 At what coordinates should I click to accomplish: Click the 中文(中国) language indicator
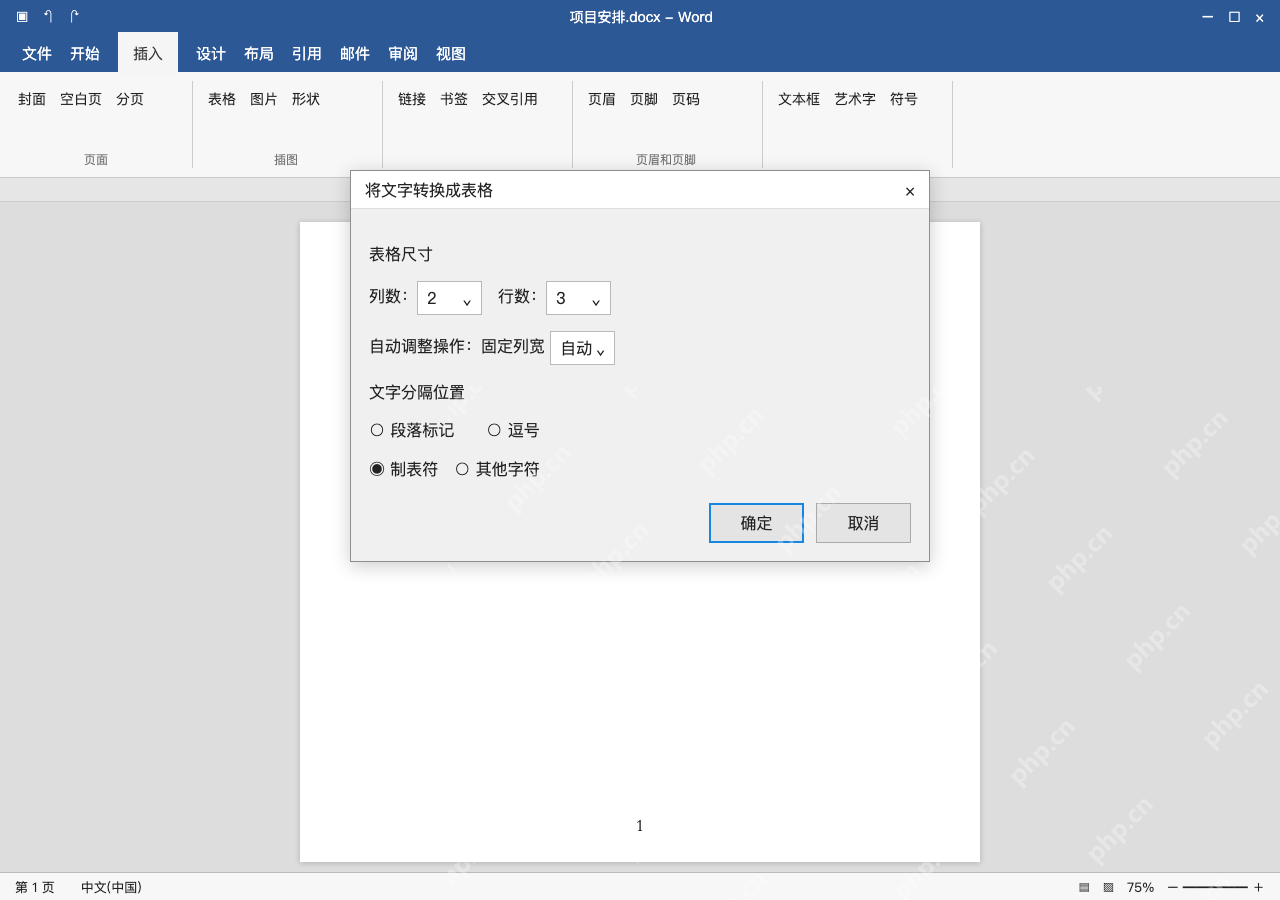click(x=111, y=887)
